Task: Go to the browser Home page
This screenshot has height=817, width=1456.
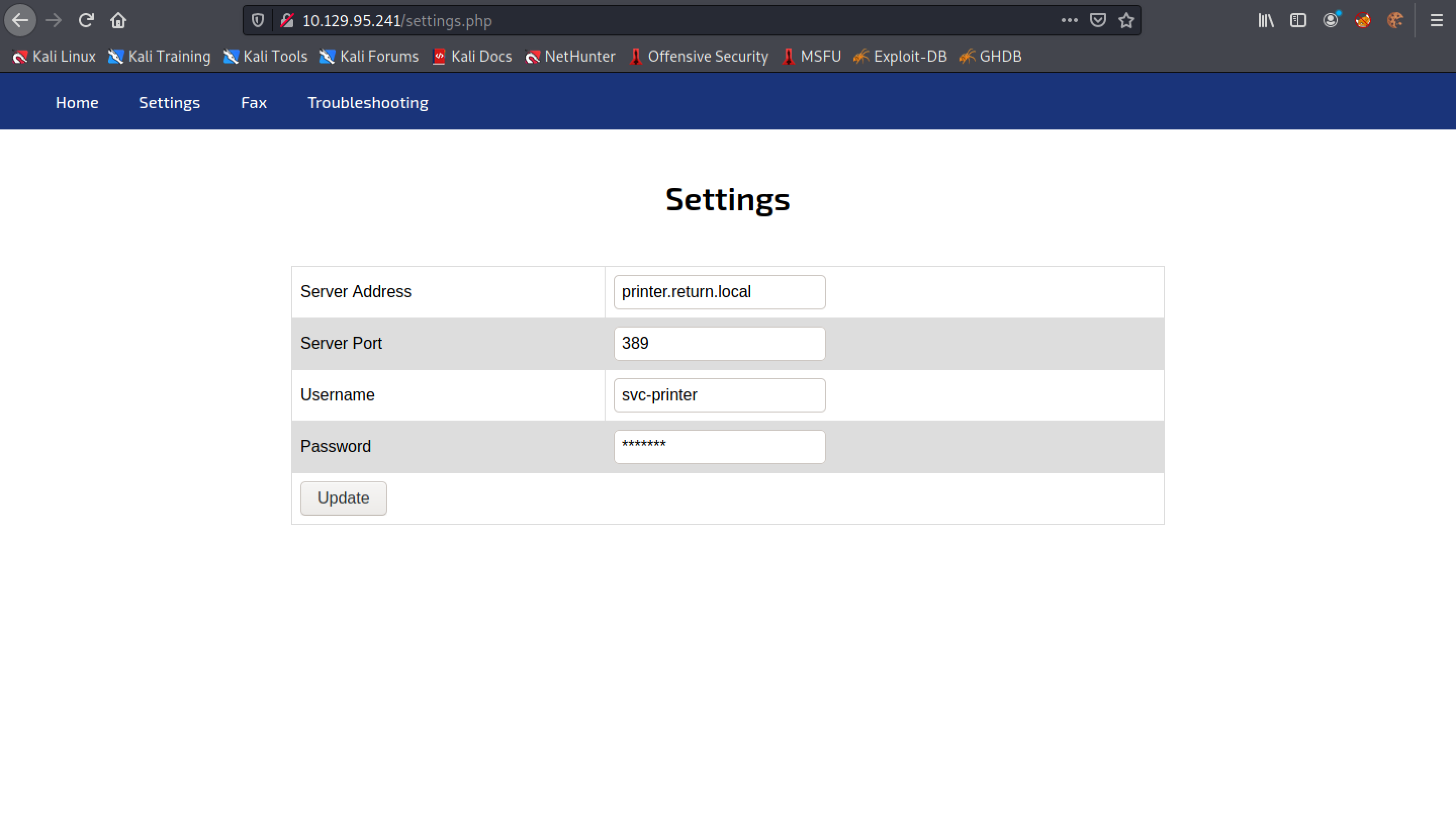Action: (x=118, y=21)
